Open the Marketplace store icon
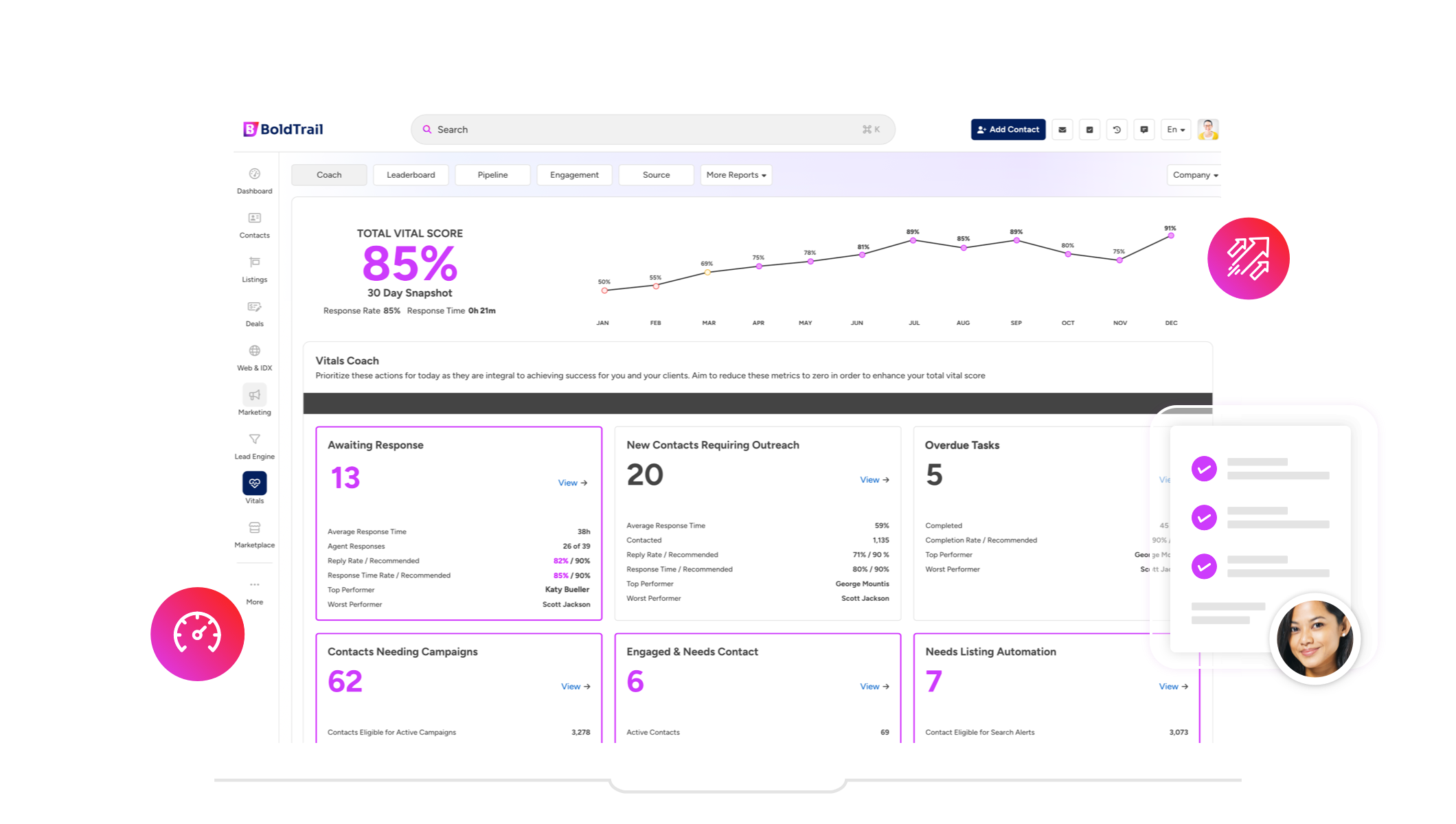The height and width of the screenshot is (824, 1456). tap(254, 528)
